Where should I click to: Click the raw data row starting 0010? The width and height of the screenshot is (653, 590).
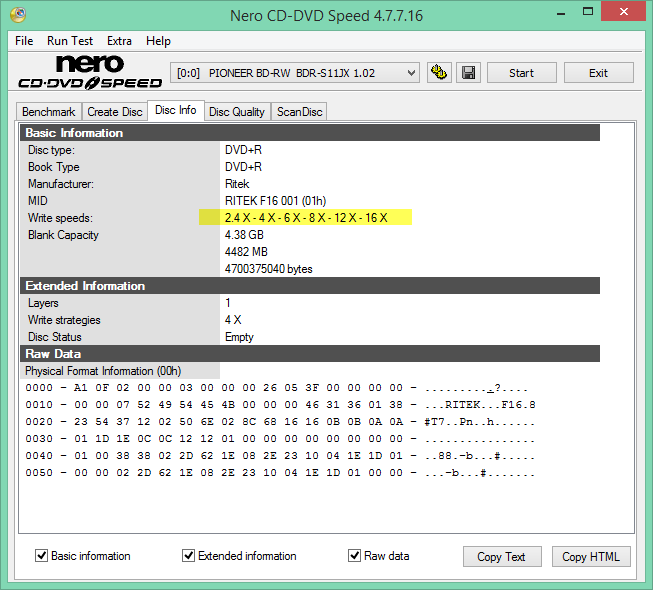280,405
